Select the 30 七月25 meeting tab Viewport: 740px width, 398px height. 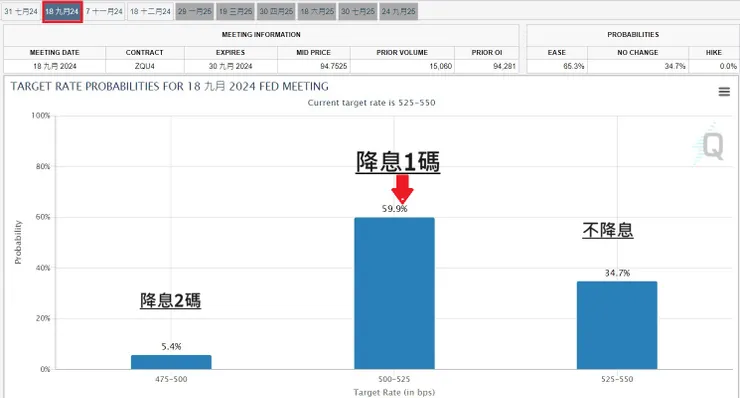point(358,11)
